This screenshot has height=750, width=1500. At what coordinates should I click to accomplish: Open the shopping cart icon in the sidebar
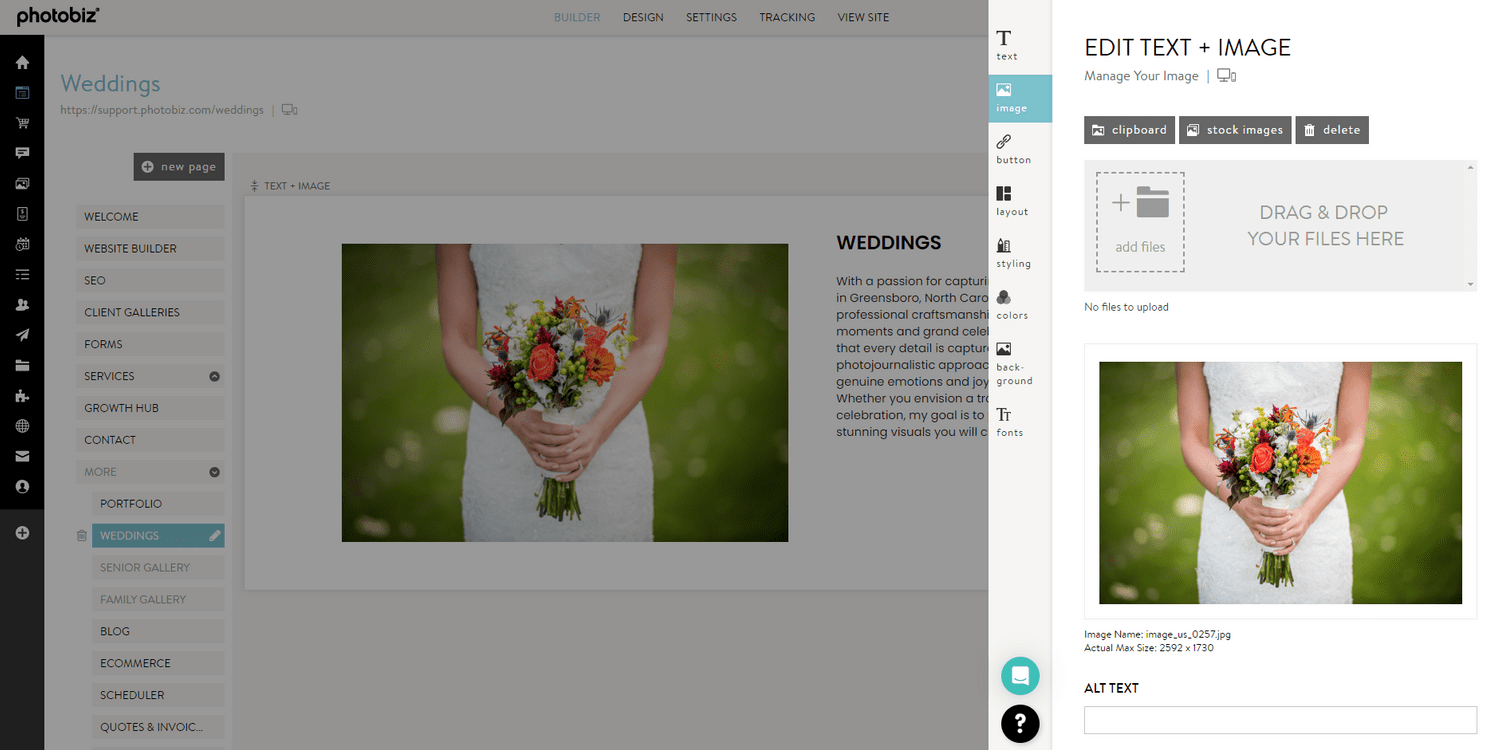pyautogui.click(x=22, y=122)
